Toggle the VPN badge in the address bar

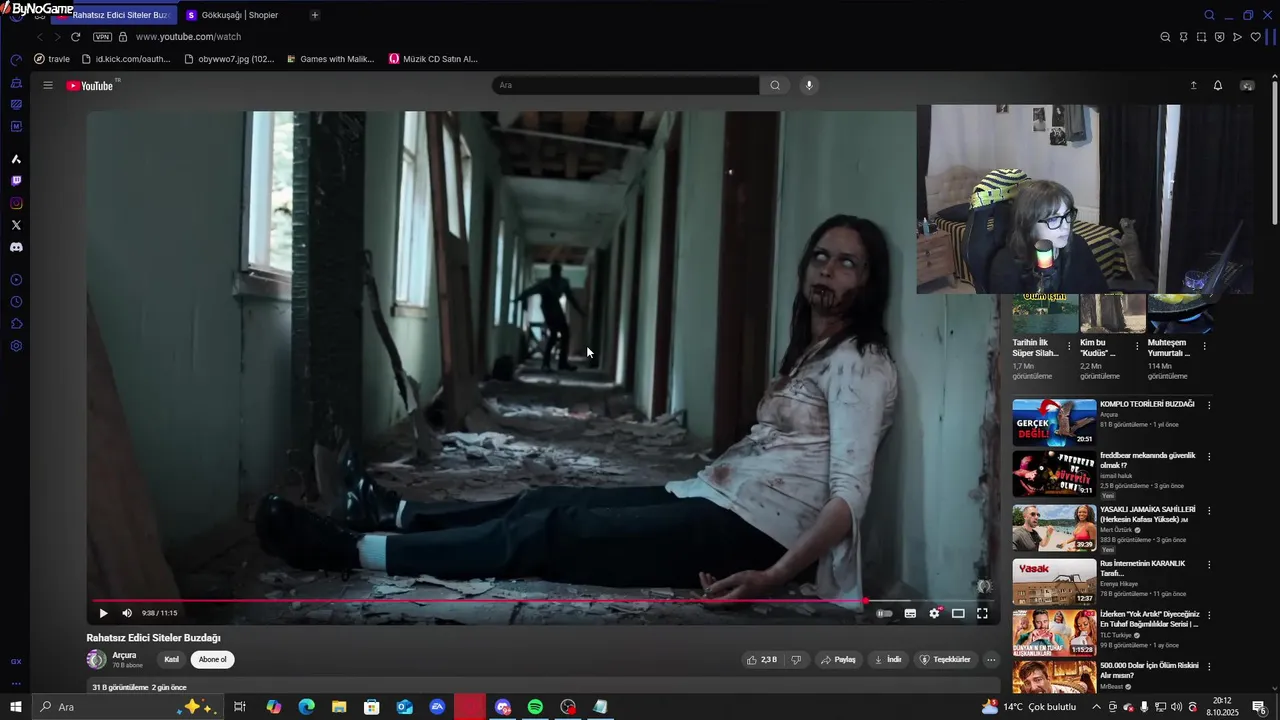point(102,37)
